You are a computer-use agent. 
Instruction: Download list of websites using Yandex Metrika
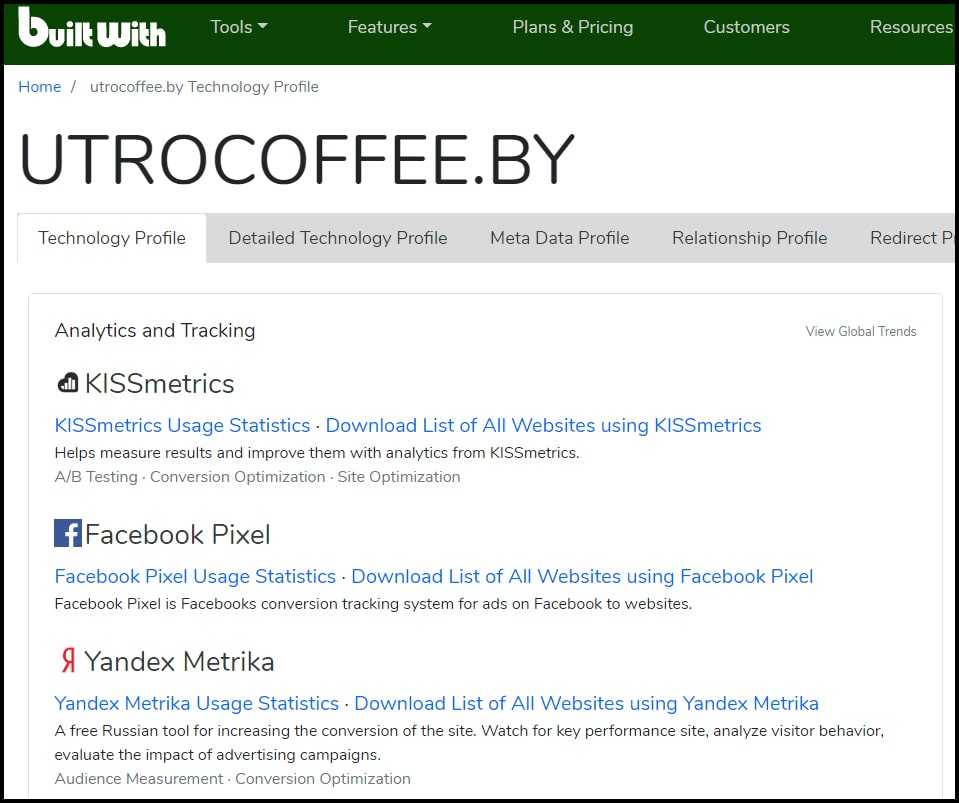pyautogui.click(x=586, y=703)
